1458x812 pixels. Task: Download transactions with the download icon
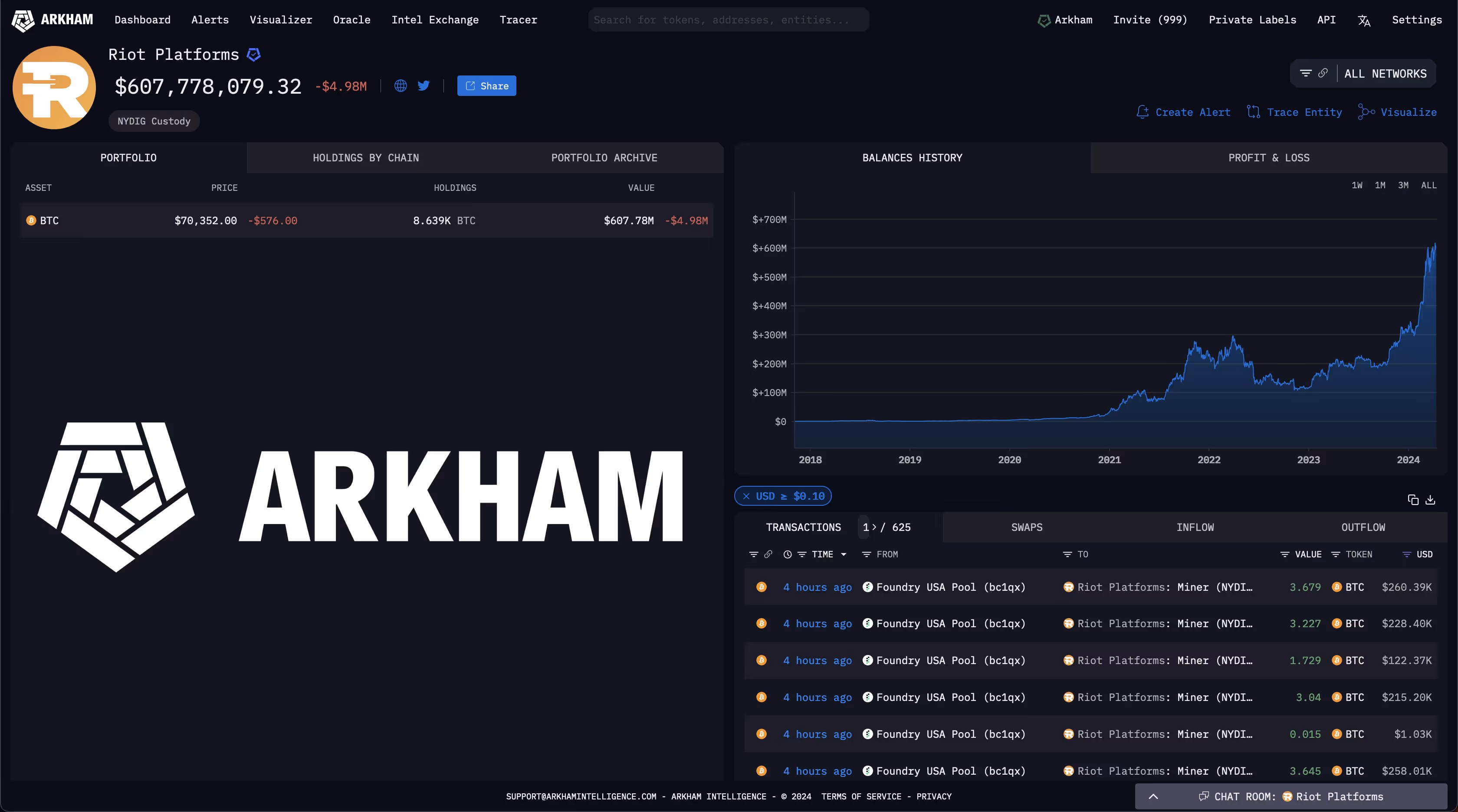[x=1430, y=500]
